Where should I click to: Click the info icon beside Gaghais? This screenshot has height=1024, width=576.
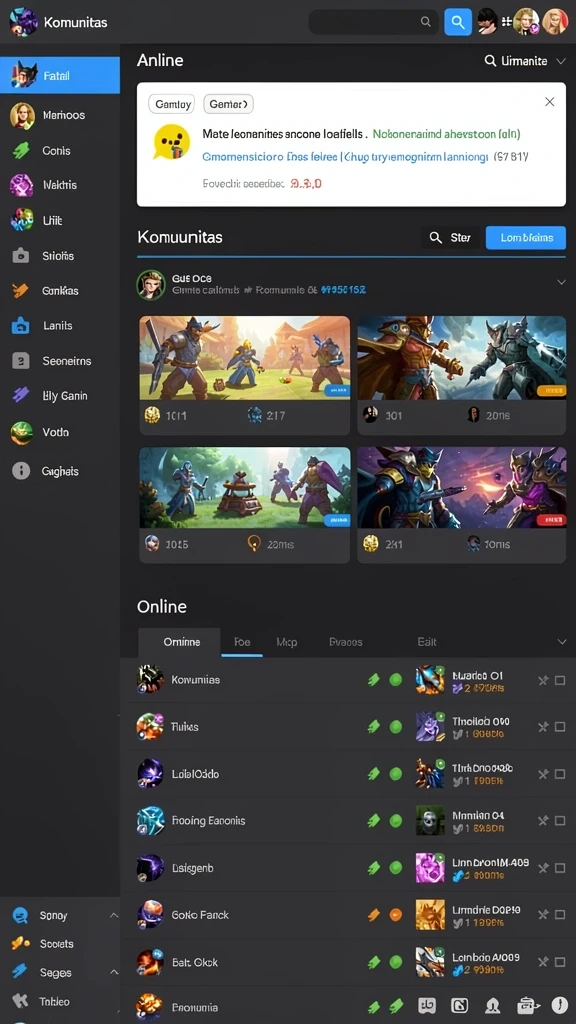[x=21, y=471]
